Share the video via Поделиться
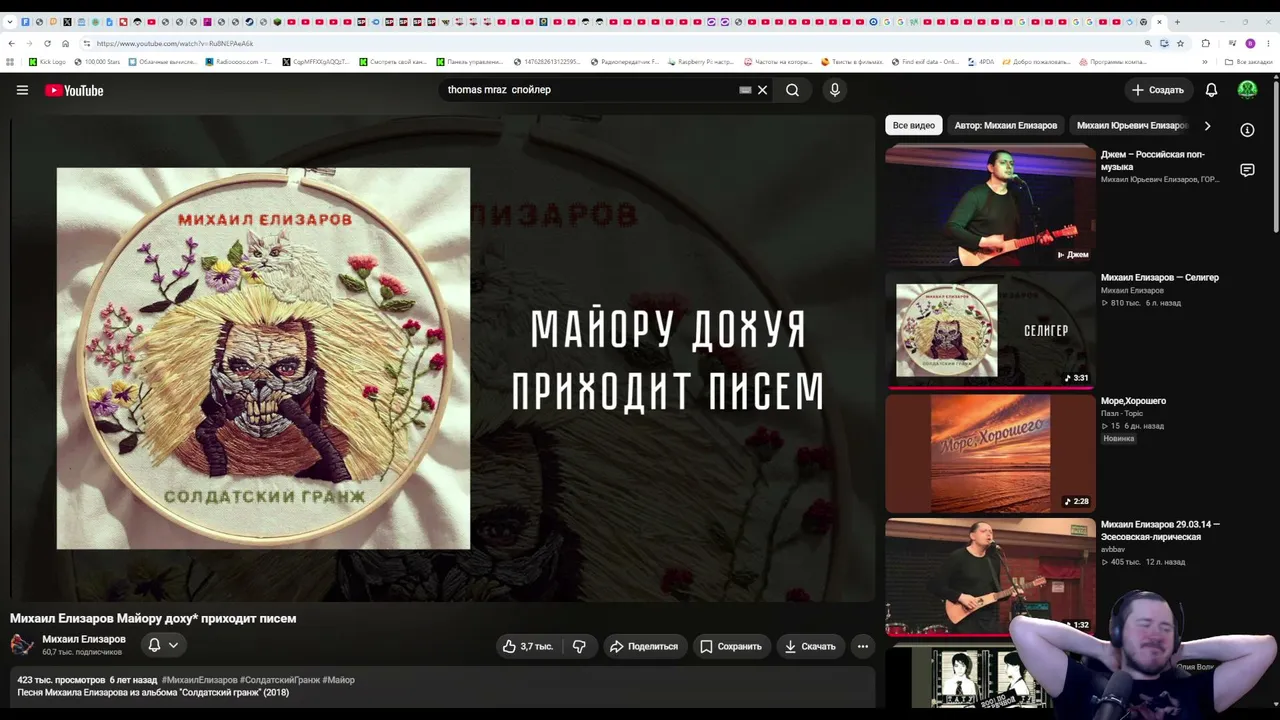This screenshot has width=1280, height=720. pyautogui.click(x=644, y=646)
